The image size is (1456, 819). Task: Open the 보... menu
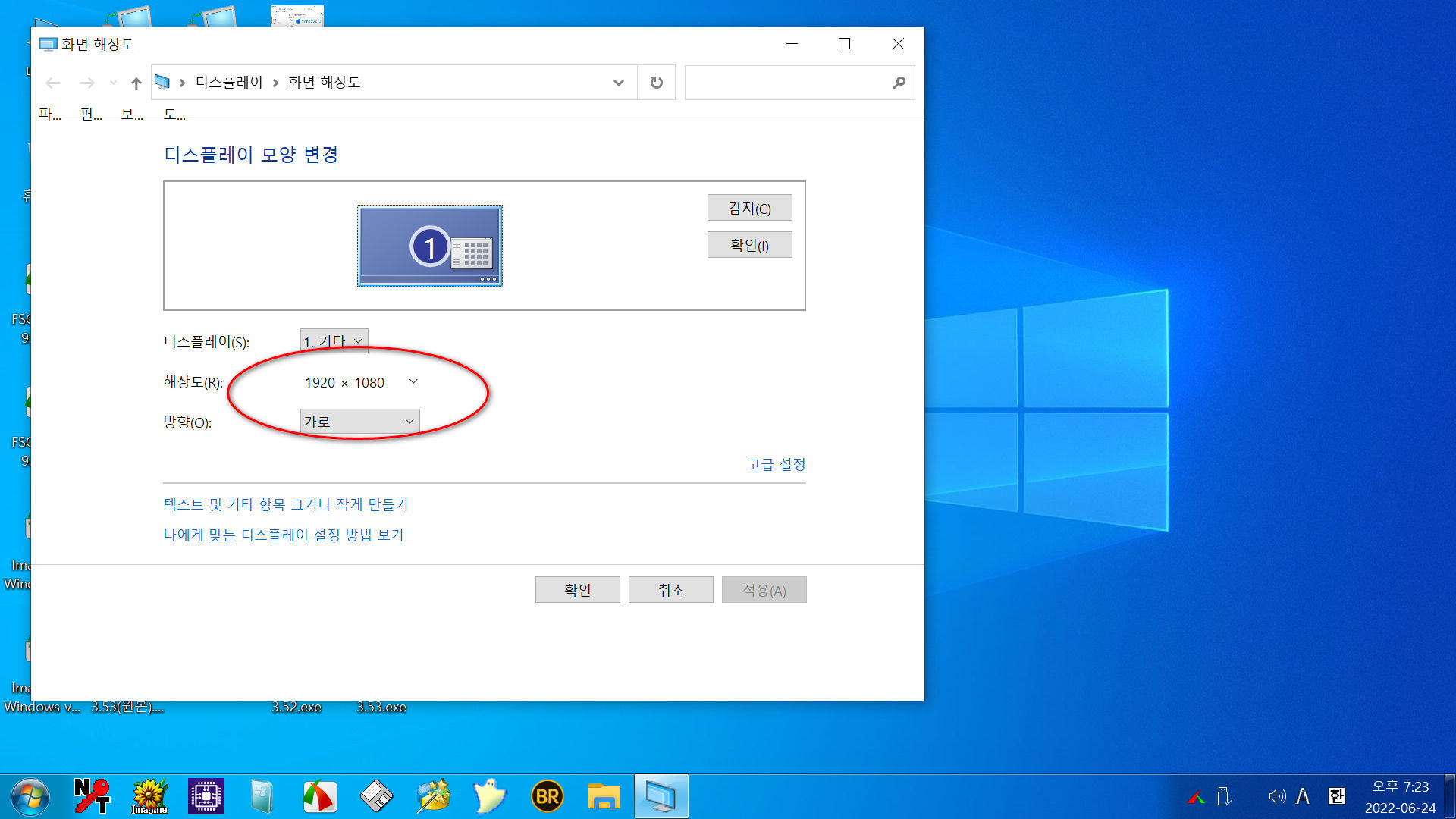pos(132,114)
